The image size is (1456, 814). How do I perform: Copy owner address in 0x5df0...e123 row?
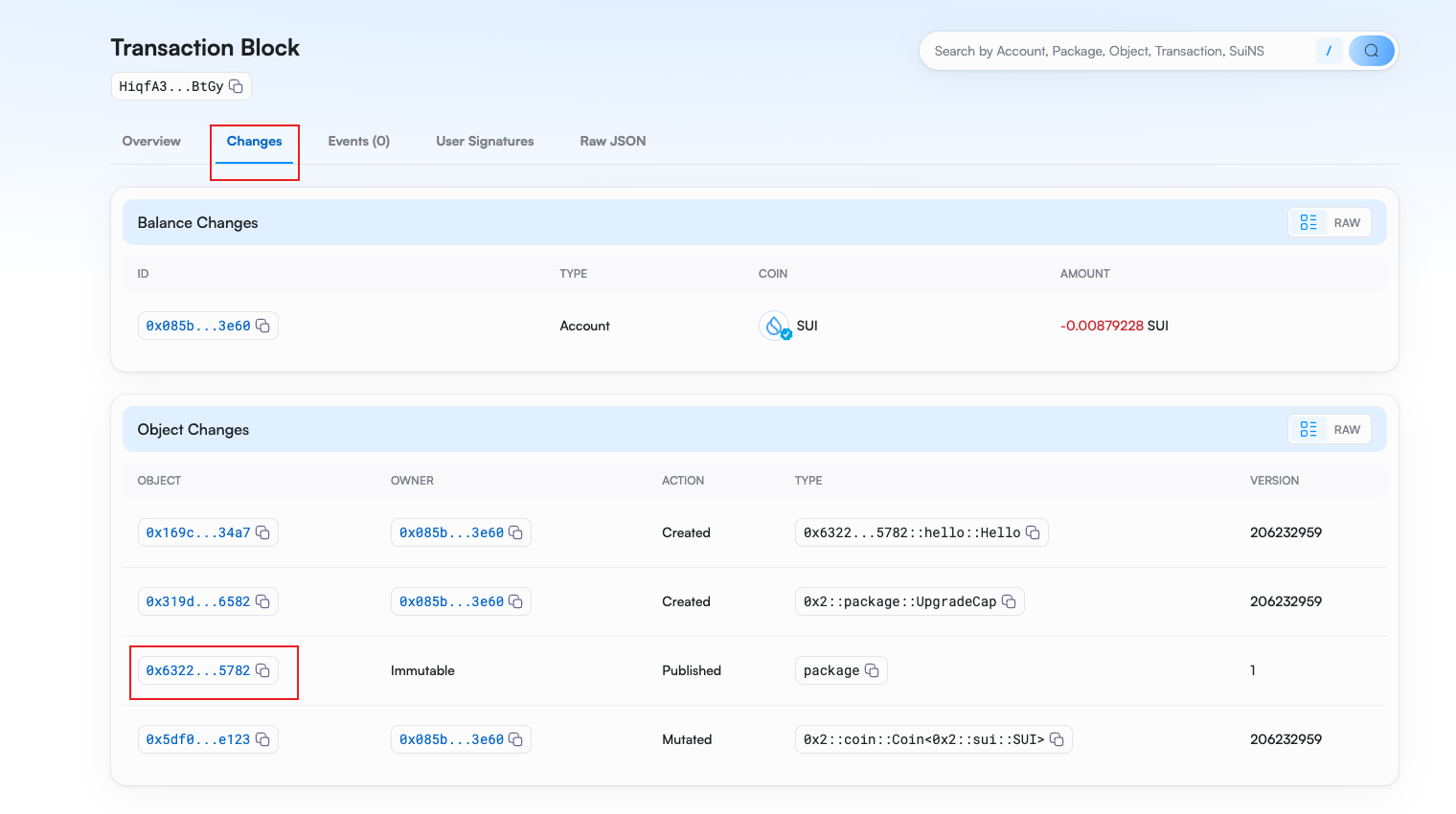coord(515,739)
